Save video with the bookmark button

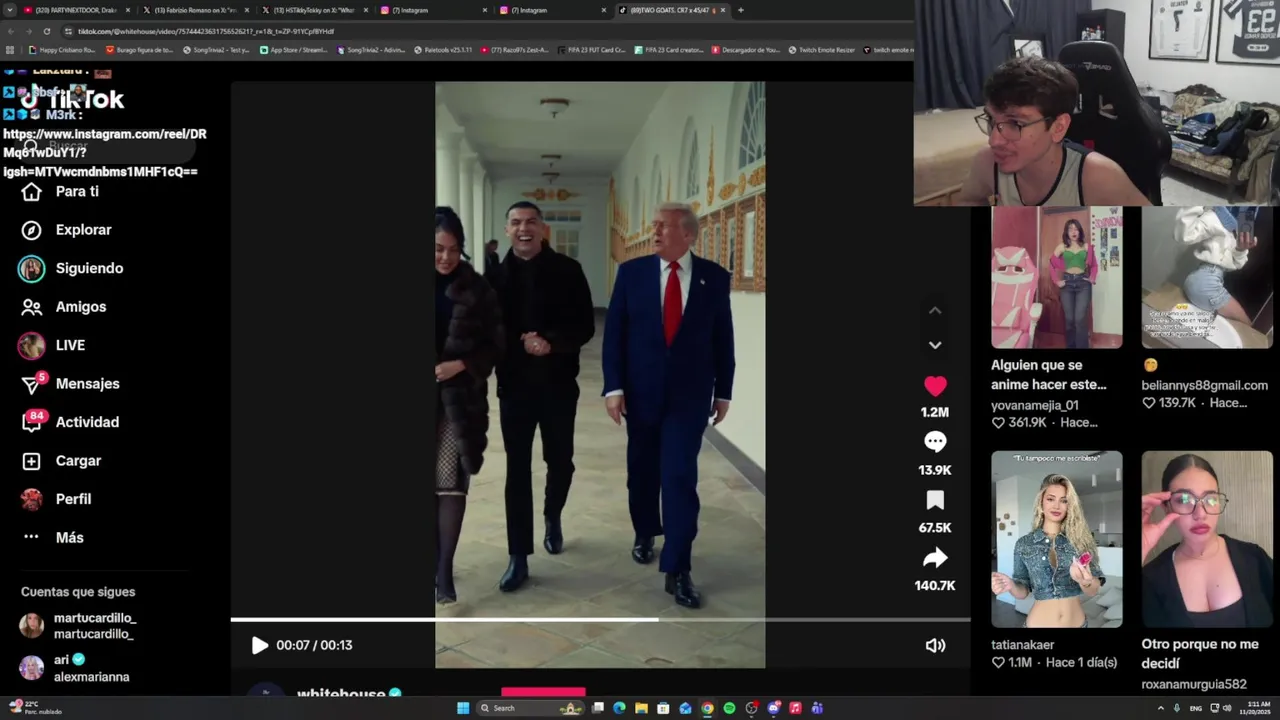(x=935, y=500)
